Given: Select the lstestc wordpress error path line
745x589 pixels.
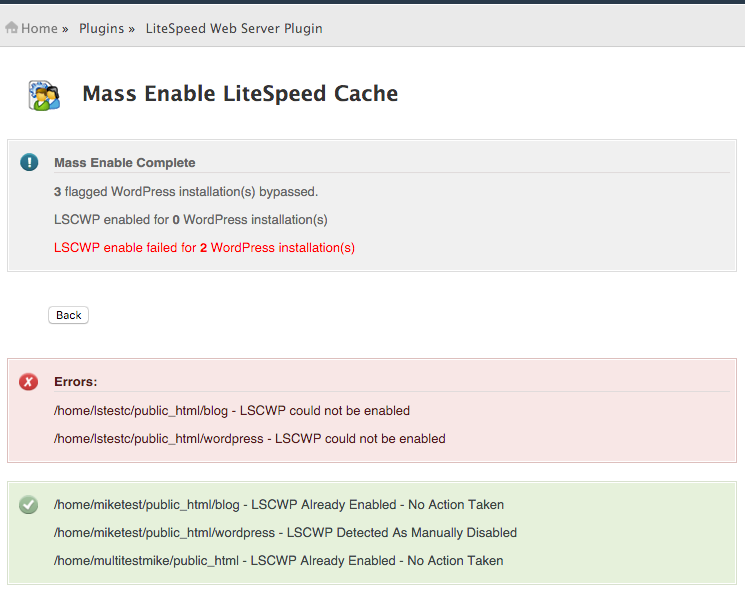Looking at the screenshot, I should click(249, 438).
